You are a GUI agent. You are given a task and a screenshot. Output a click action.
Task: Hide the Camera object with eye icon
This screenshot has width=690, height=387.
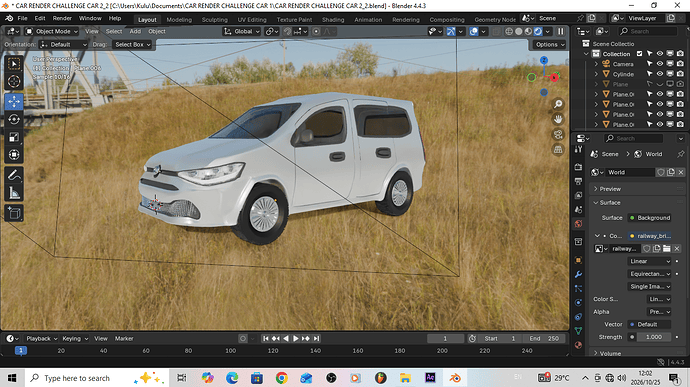(660, 64)
